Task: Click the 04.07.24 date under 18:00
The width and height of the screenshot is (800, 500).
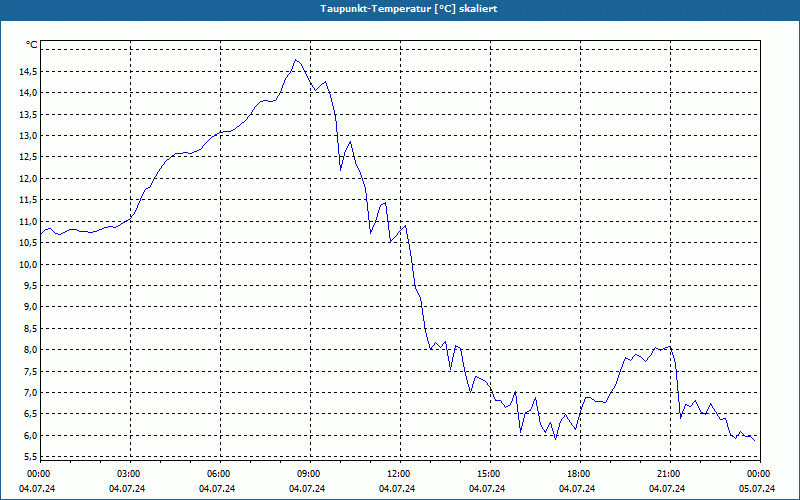Action: [577, 489]
